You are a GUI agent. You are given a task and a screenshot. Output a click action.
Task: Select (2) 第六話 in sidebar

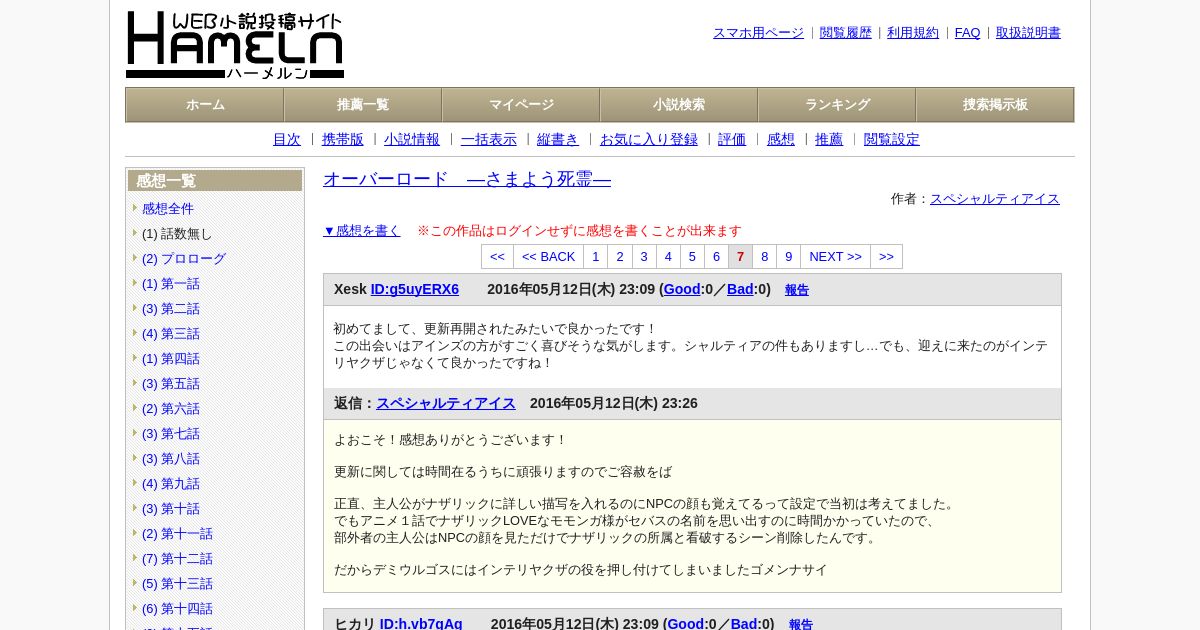click(171, 409)
